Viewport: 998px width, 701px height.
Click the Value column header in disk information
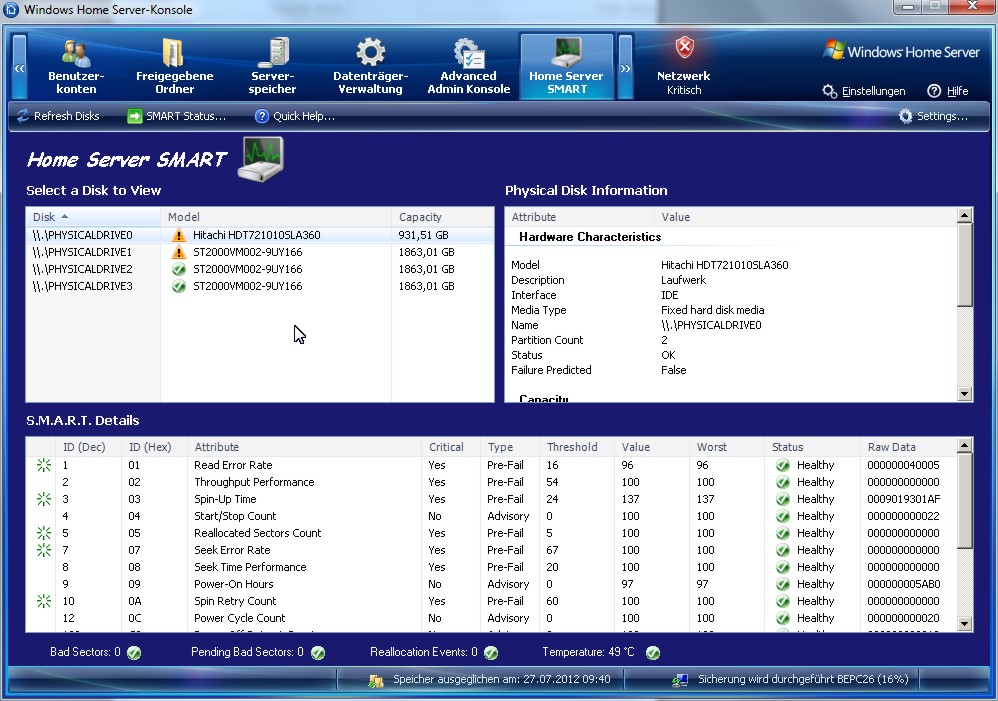click(x=806, y=217)
